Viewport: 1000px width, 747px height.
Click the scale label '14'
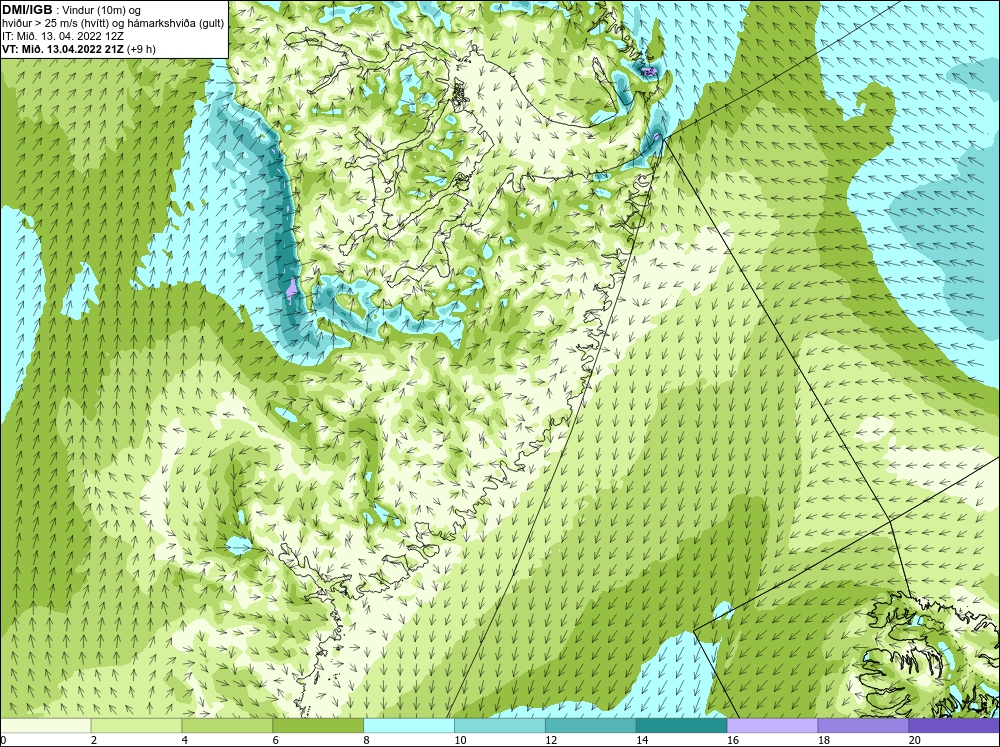coord(642,740)
